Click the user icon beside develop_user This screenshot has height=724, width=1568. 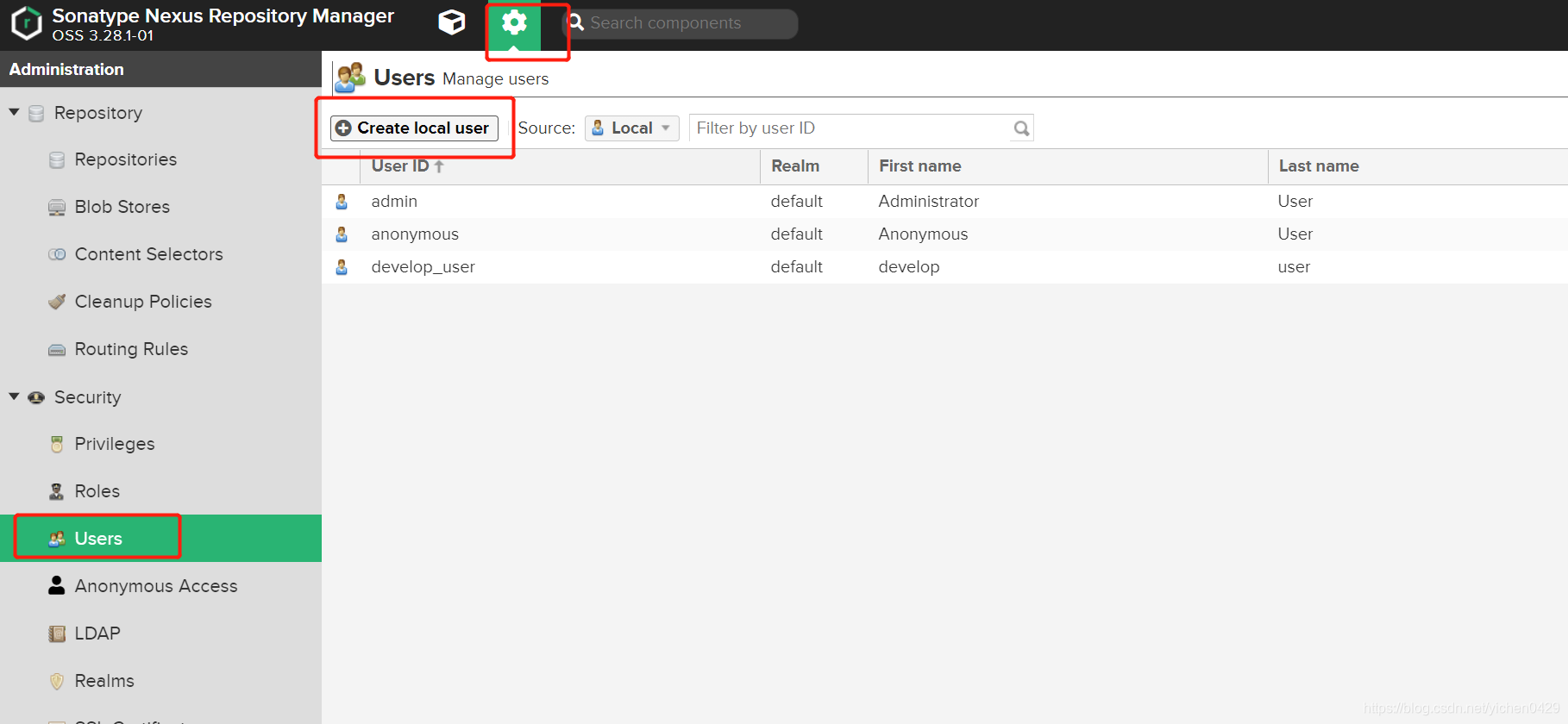[342, 266]
